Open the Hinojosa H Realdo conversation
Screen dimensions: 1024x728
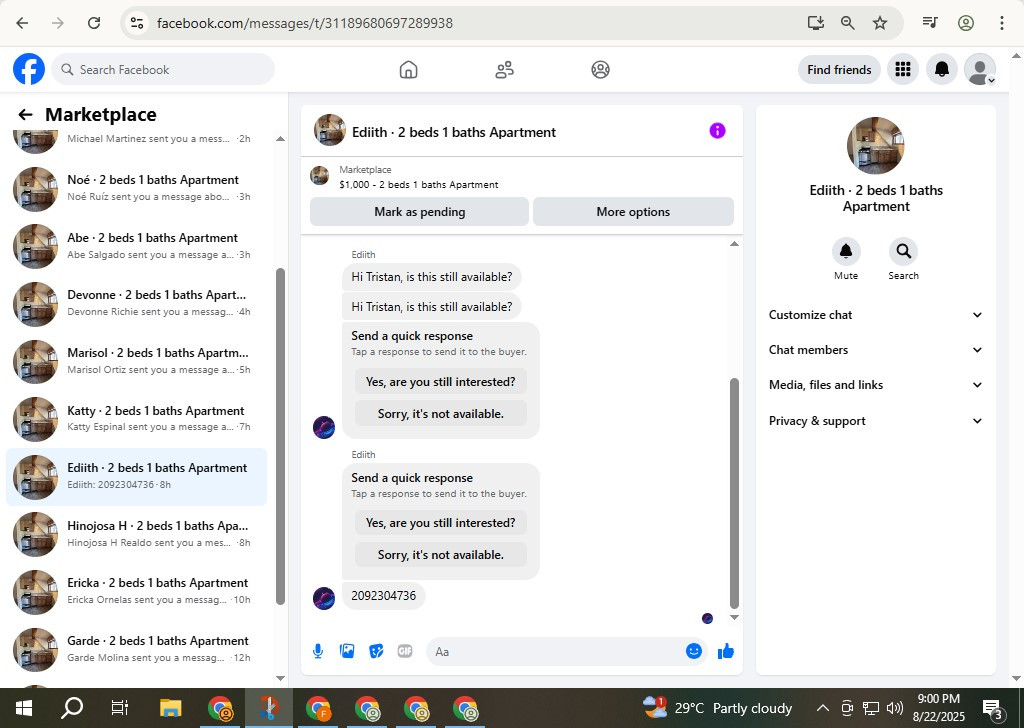coord(136,534)
